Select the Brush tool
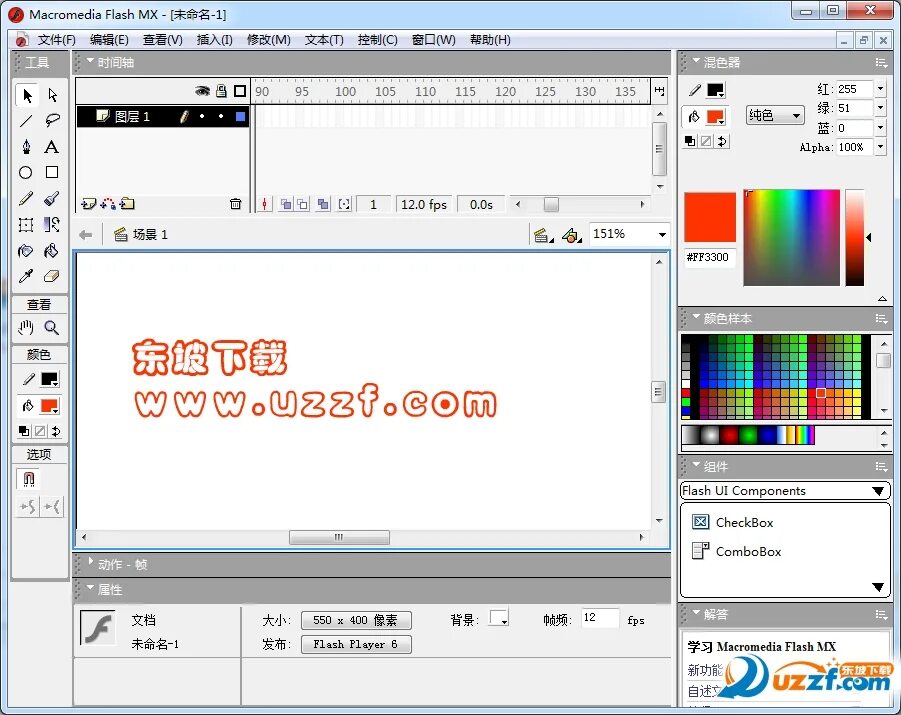 click(x=52, y=198)
